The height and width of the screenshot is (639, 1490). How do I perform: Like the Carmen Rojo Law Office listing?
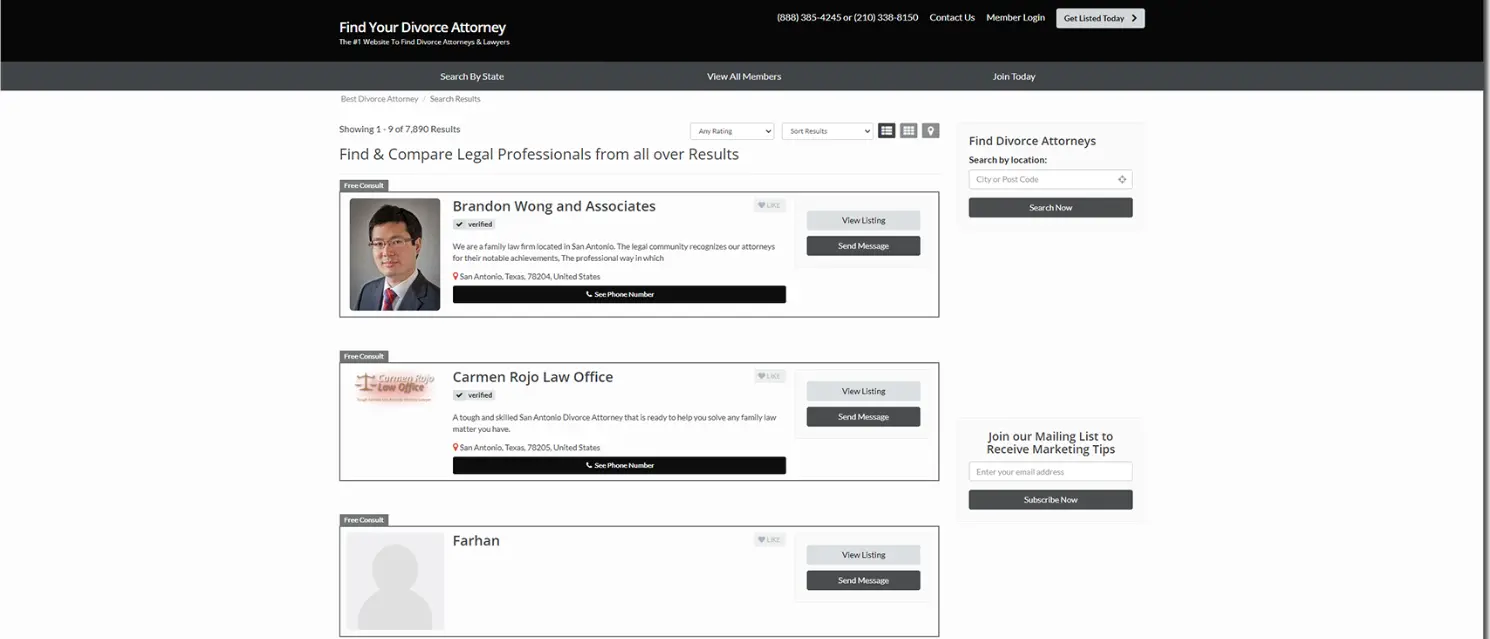pyautogui.click(x=769, y=377)
